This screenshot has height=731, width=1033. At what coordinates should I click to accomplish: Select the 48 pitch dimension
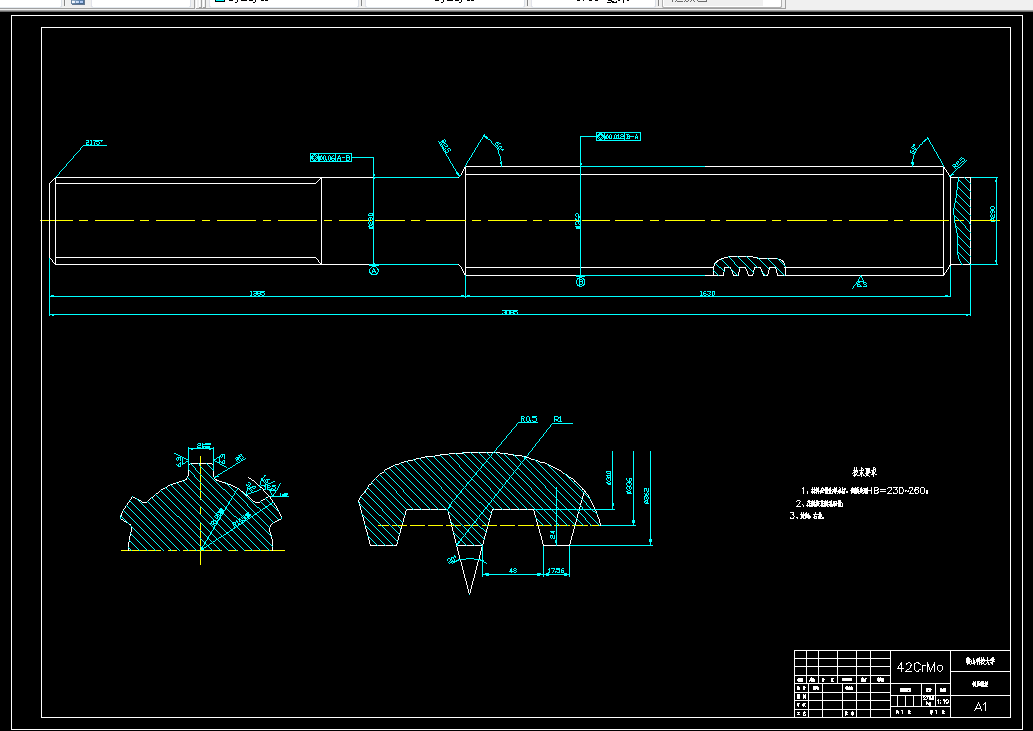tap(513, 570)
